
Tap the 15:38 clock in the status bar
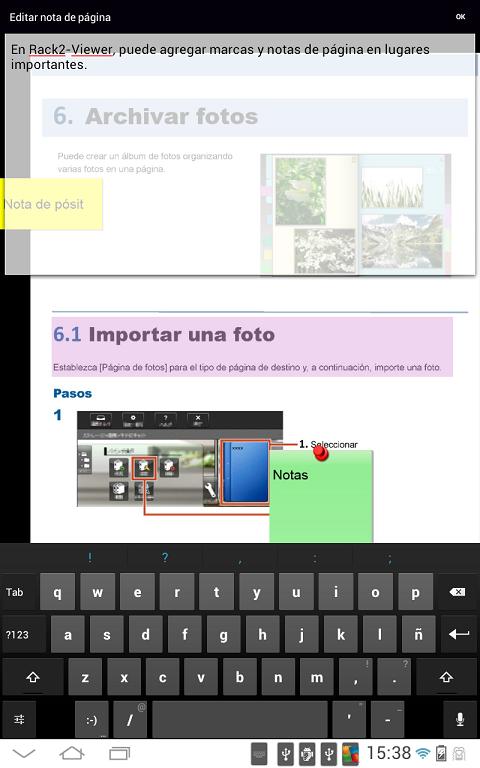pos(389,753)
